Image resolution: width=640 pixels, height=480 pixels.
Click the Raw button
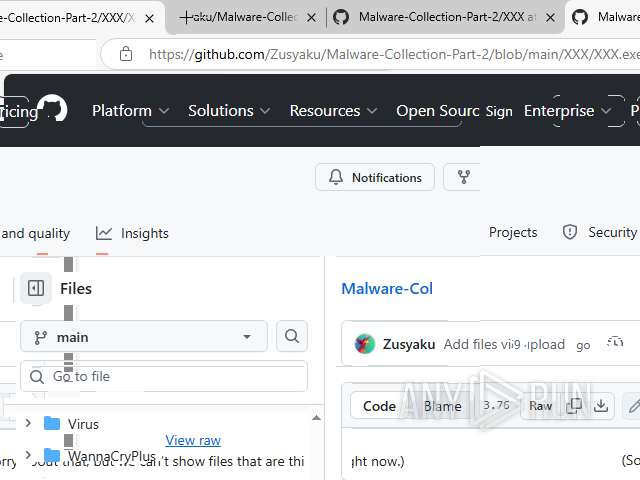tap(540, 406)
